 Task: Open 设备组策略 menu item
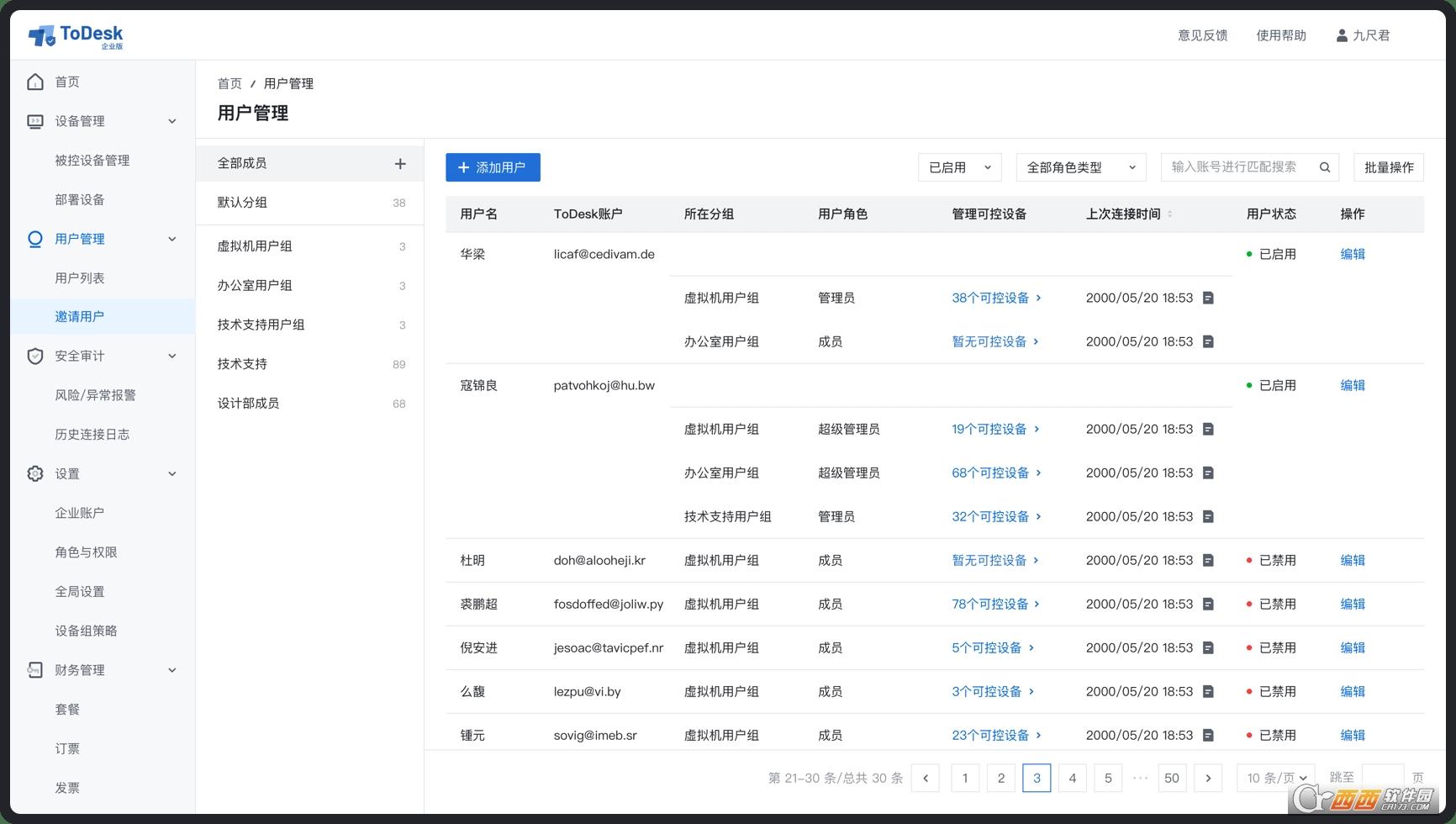coord(86,631)
